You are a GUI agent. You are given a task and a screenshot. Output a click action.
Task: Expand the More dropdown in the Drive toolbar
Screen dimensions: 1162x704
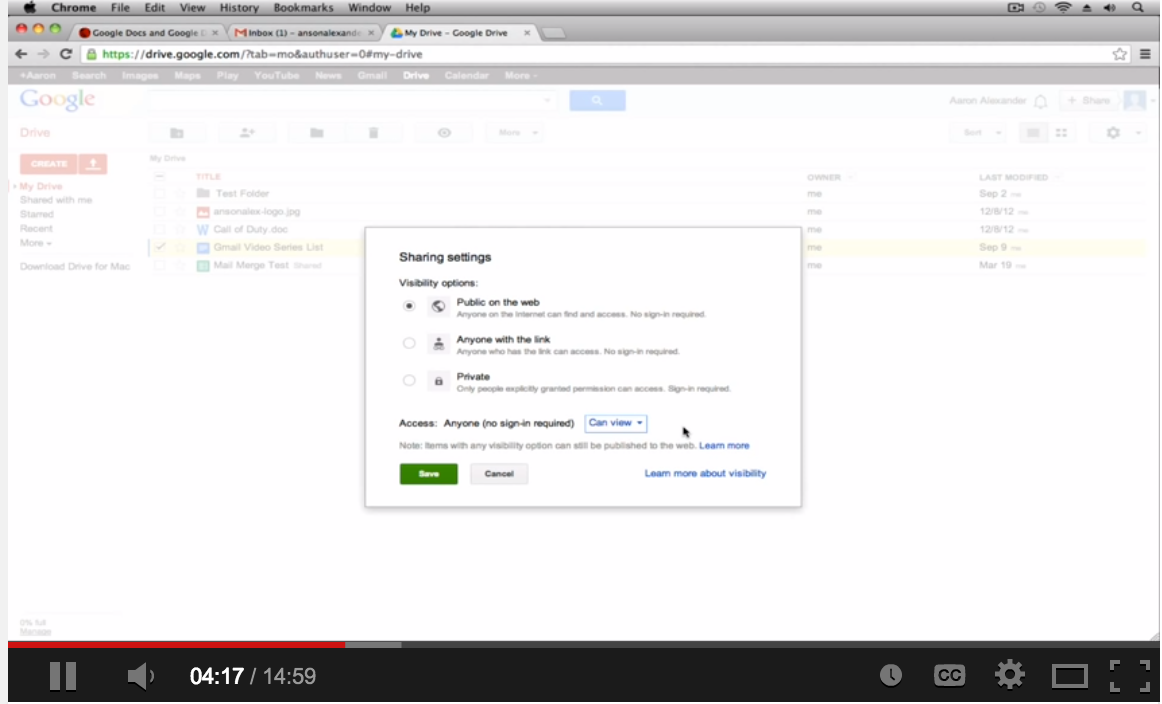pos(512,131)
